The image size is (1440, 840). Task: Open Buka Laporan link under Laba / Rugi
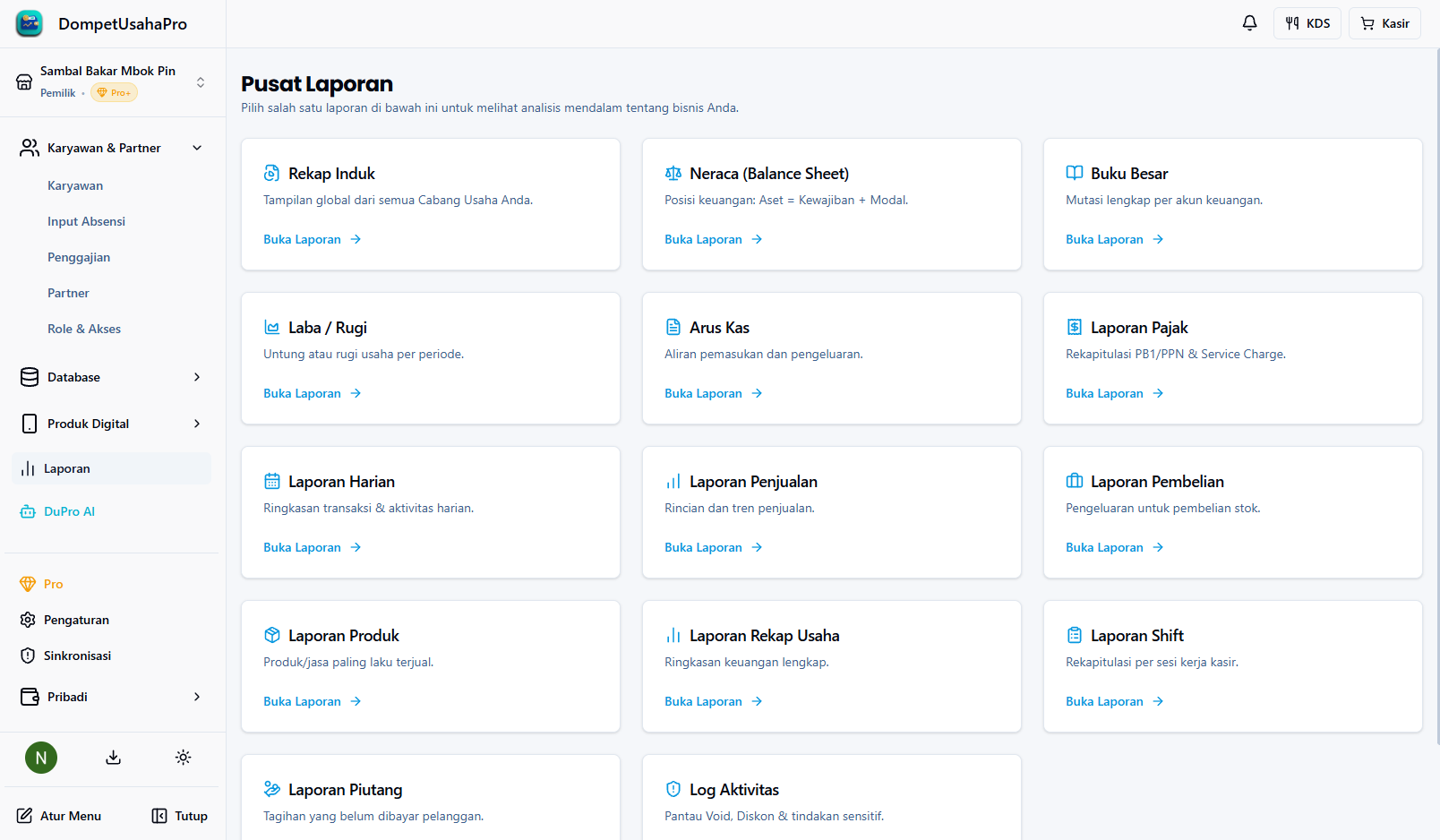coord(312,393)
